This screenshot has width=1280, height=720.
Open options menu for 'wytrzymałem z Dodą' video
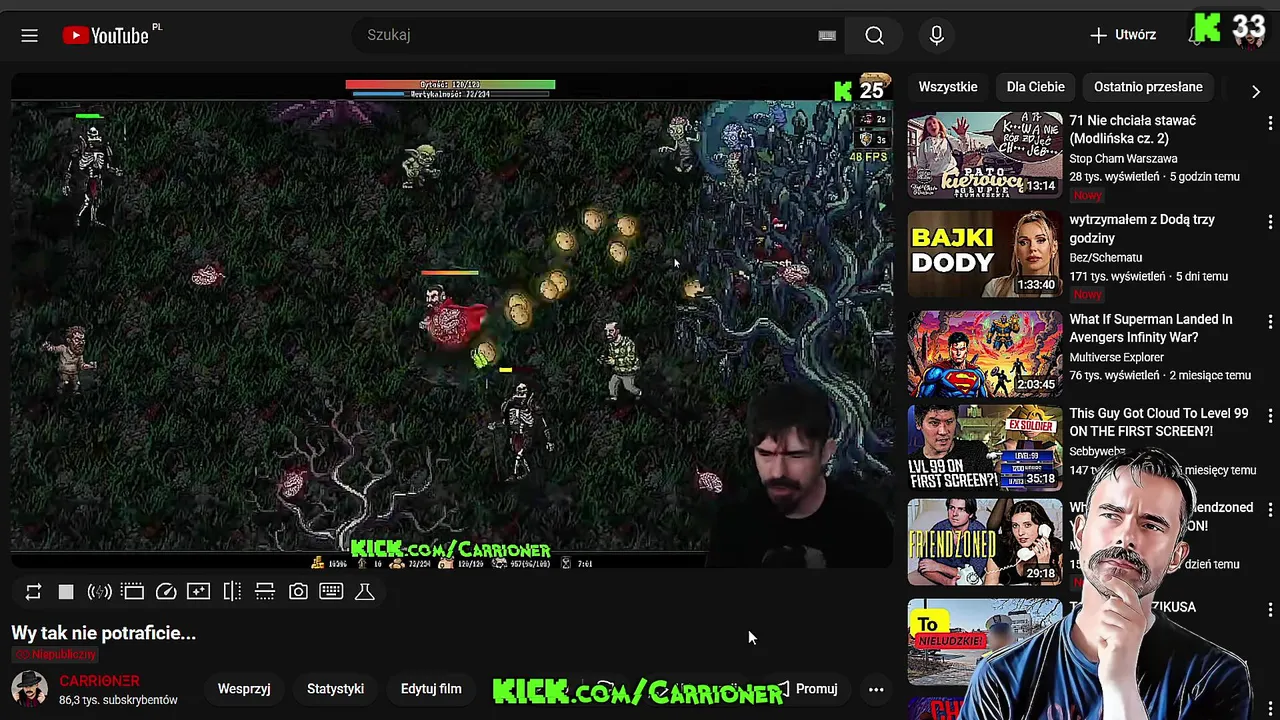[1270, 222]
